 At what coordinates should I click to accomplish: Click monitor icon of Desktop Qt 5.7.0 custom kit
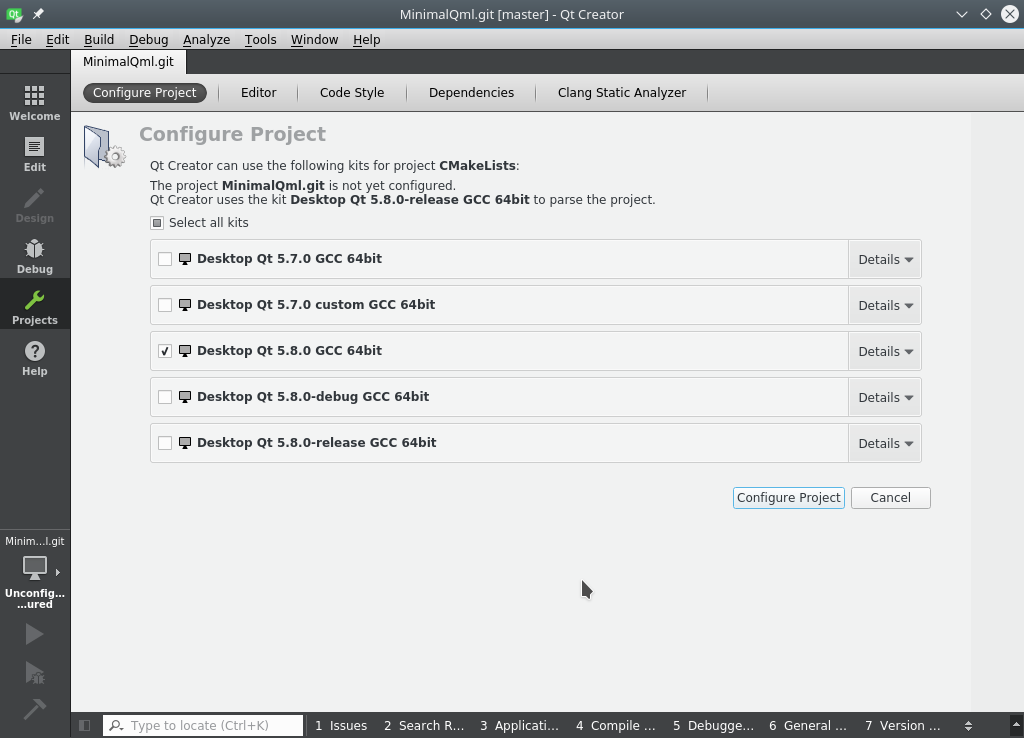(x=185, y=305)
